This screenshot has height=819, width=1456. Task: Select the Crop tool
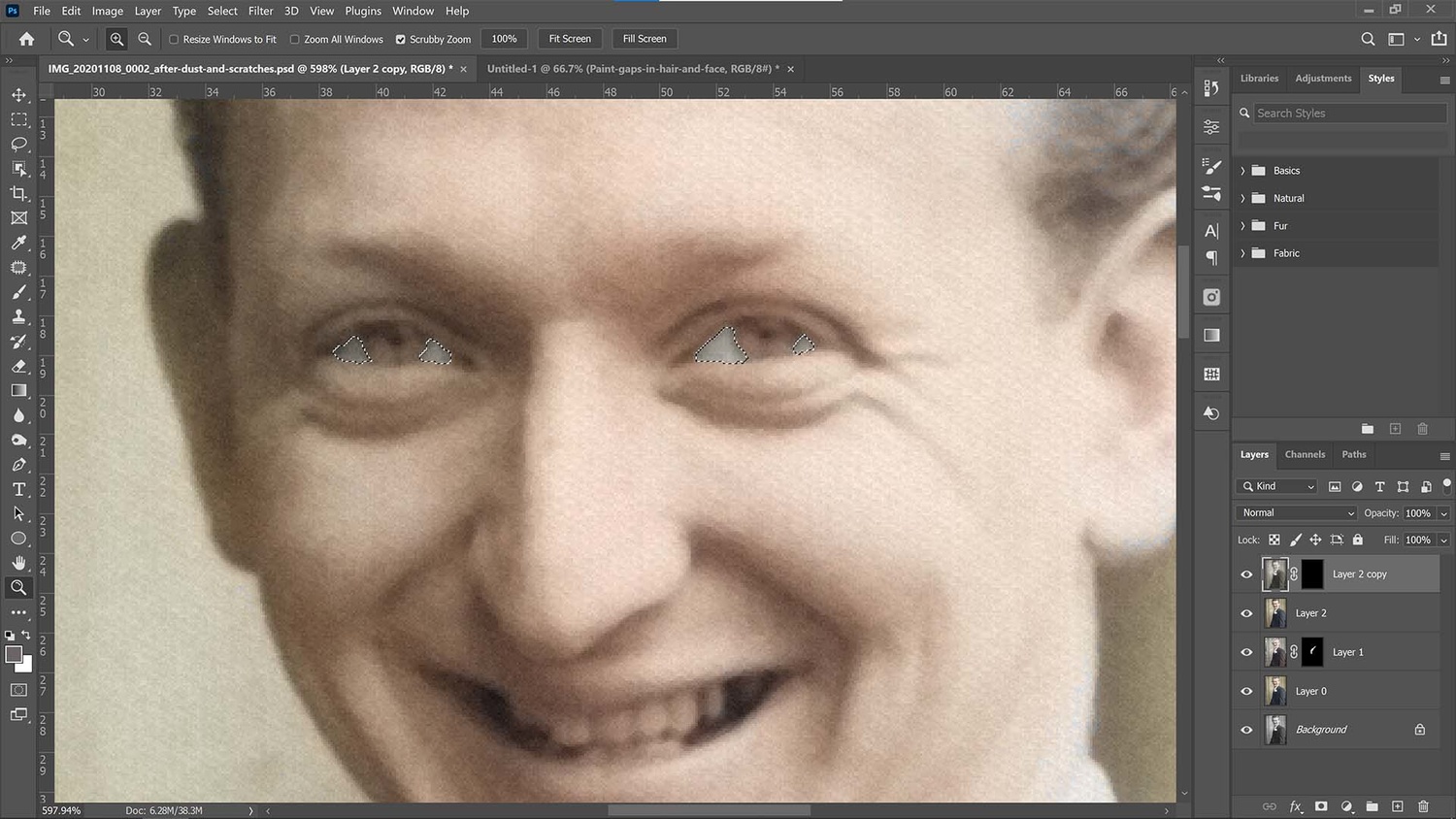point(18,193)
